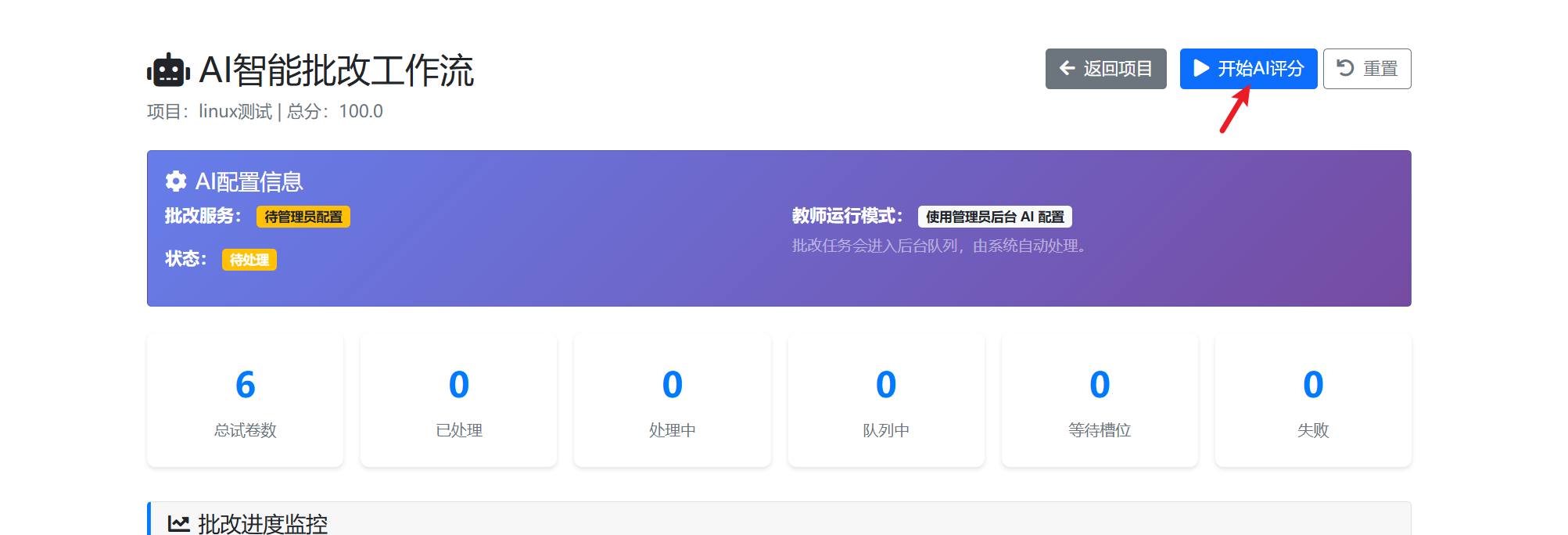Image resolution: width=1568 pixels, height=535 pixels.
Task: Select the 队列中 statistics card
Action: pos(886,400)
